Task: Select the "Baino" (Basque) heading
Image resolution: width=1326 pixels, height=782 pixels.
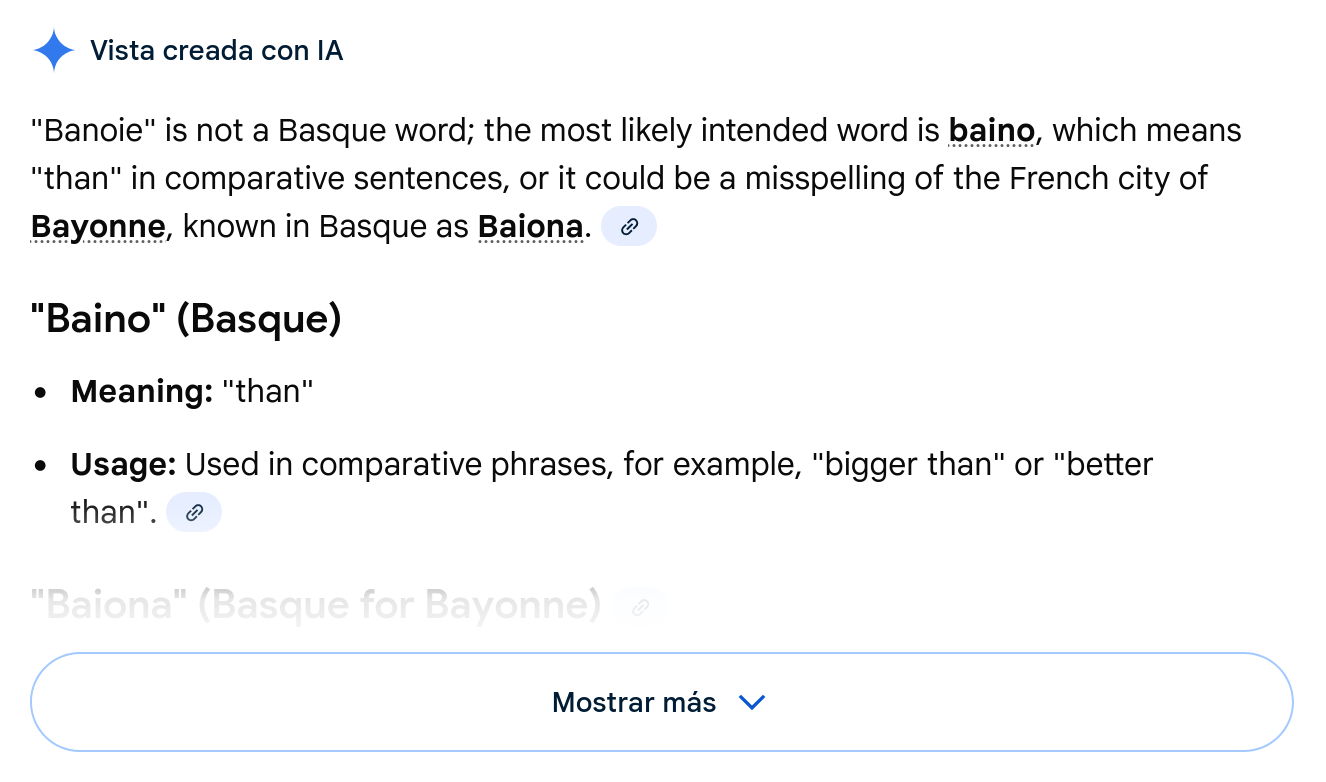Action: tap(186, 320)
